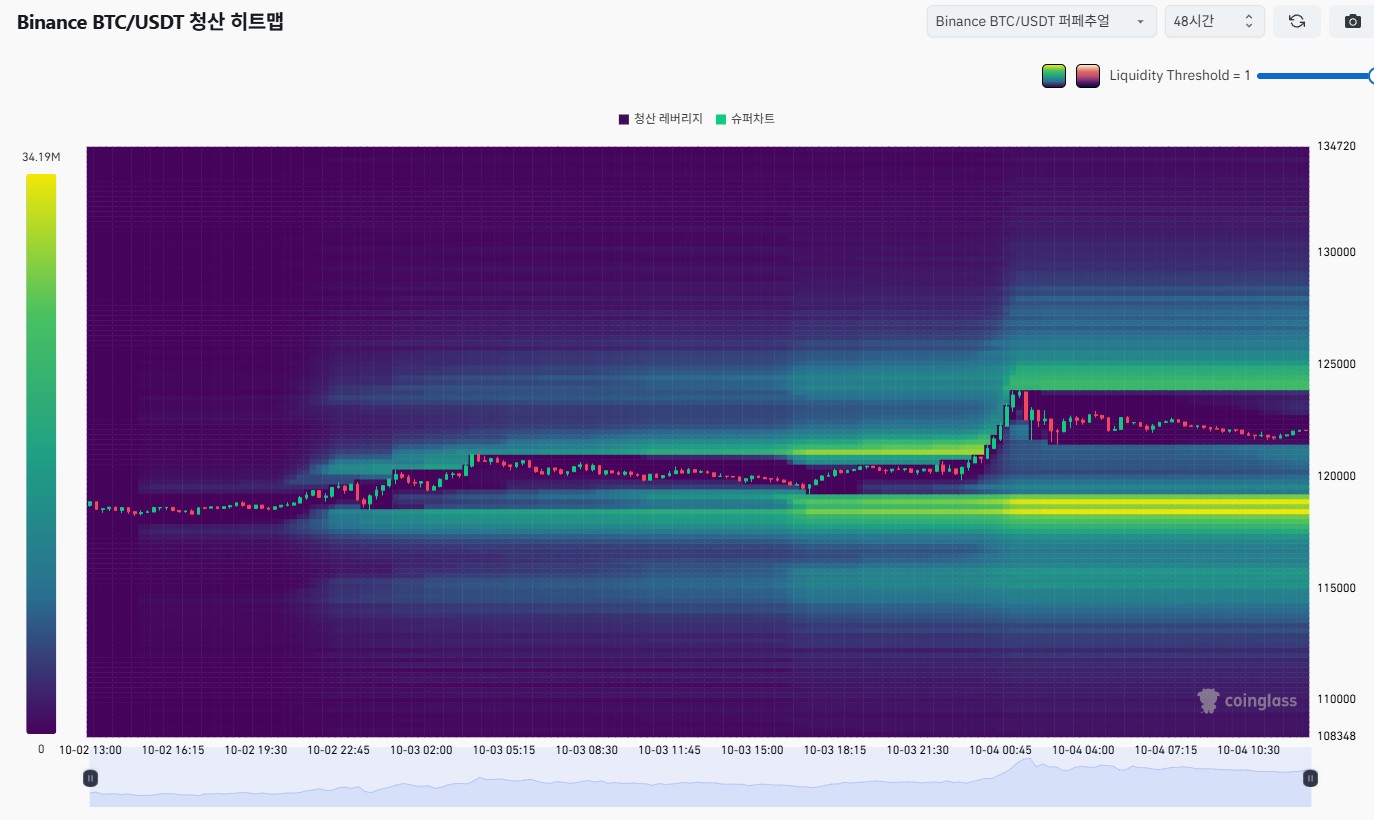The width and height of the screenshot is (1374, 820).
Task: Click the 10-02 22:45 time label
Action: point(338,749)
